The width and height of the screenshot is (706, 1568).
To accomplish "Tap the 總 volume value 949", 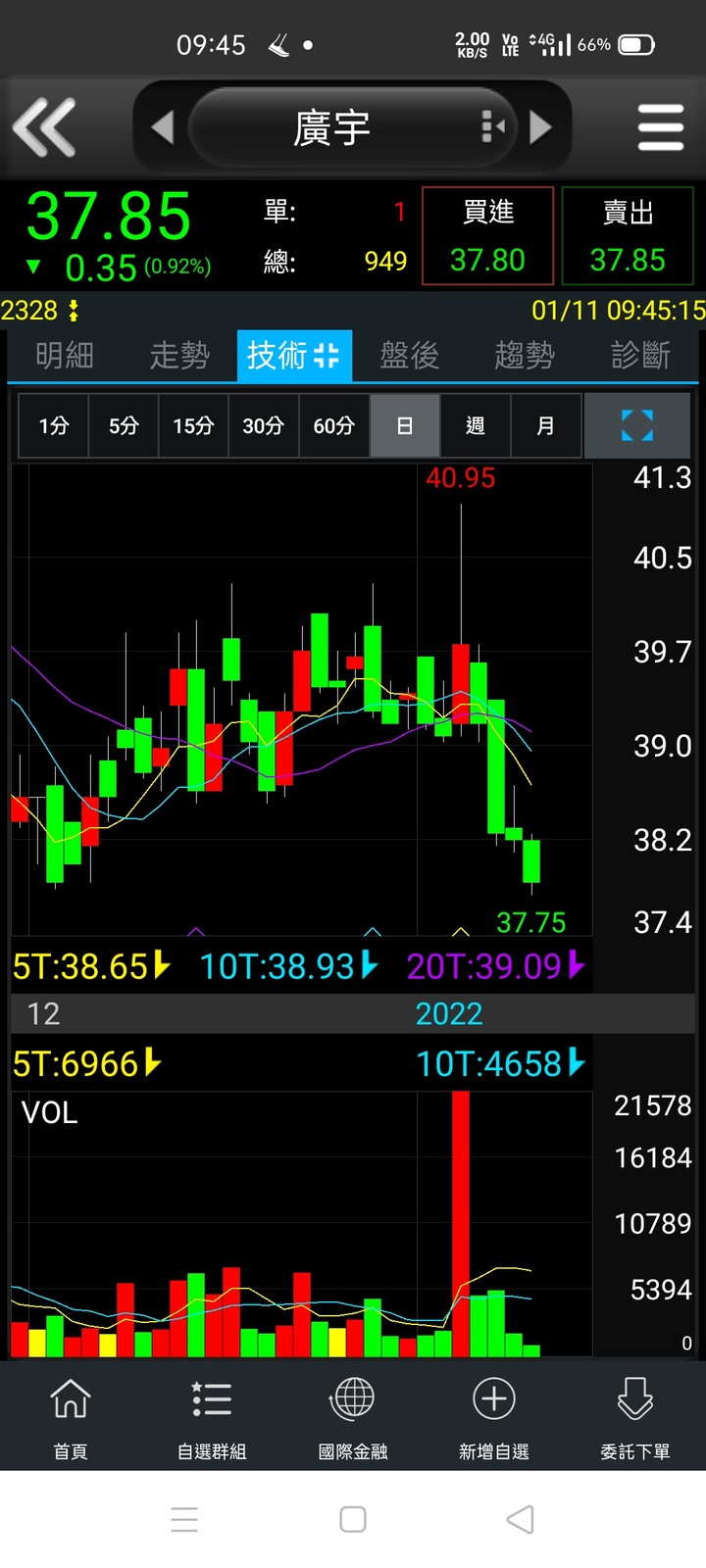I will coord(385,262).
